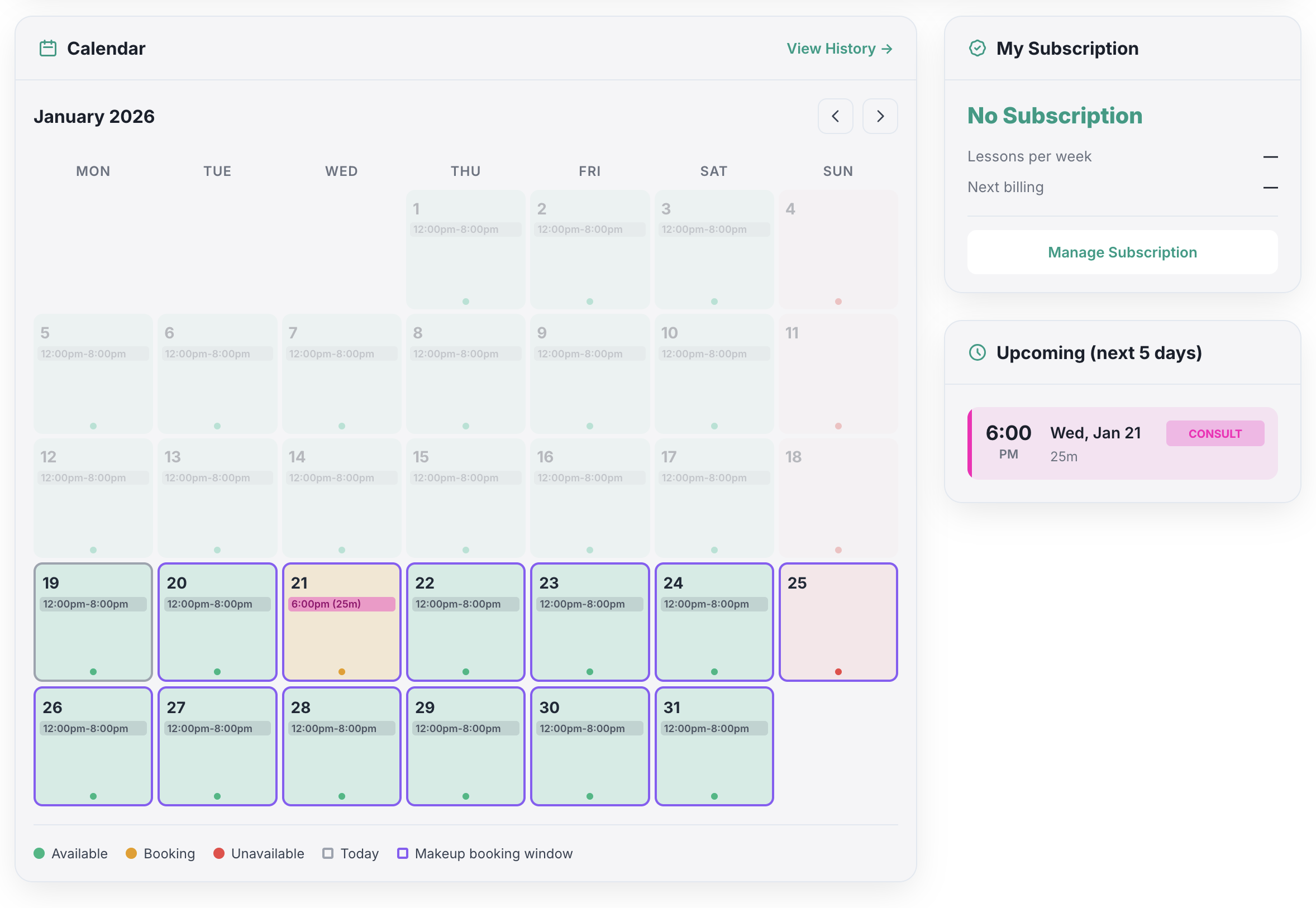Screen dimensions: 1316x908
Task: Open View History
Action: click(x=831, y=49)
